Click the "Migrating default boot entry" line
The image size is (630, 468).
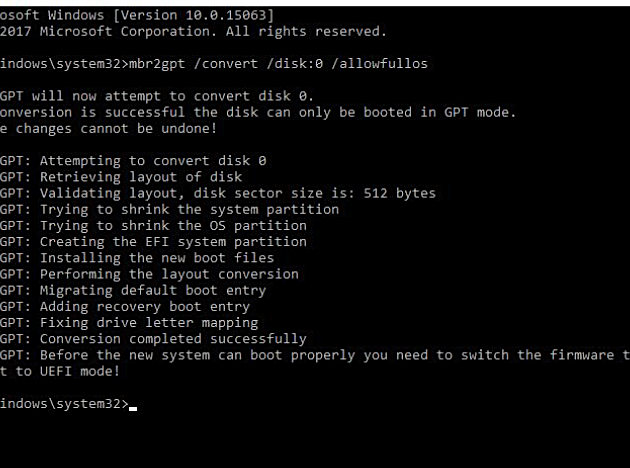153,290
